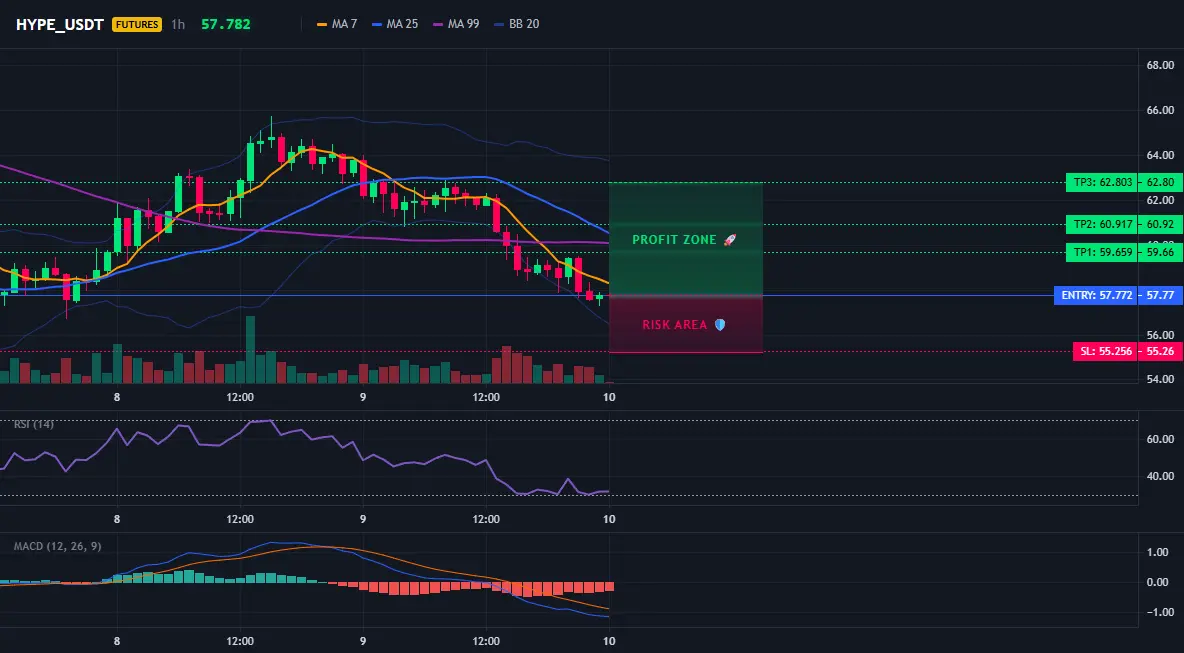Click the rocket icon in the profit zone

click(x=729, y=240)
